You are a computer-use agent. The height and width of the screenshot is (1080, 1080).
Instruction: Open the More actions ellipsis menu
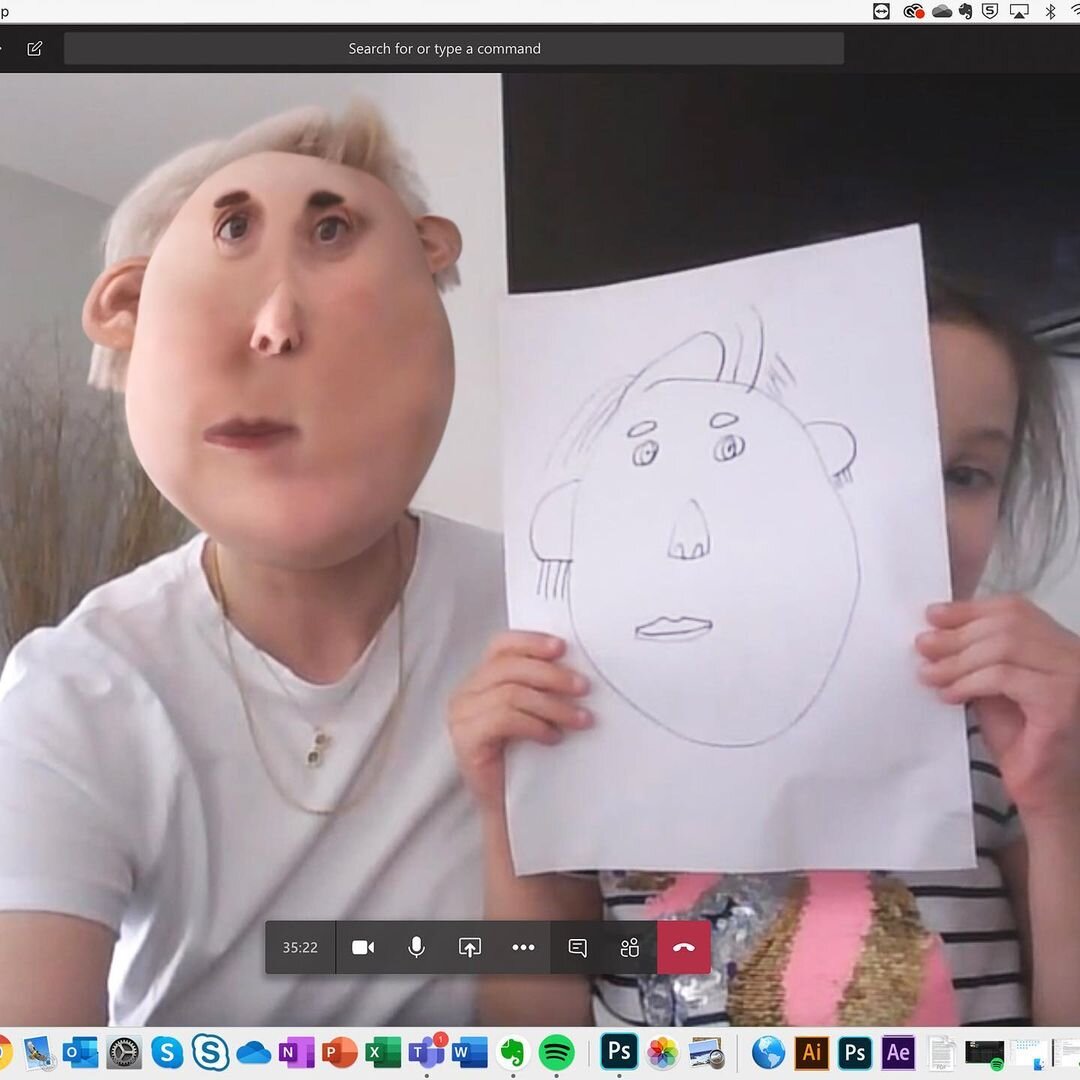(523, 947)
